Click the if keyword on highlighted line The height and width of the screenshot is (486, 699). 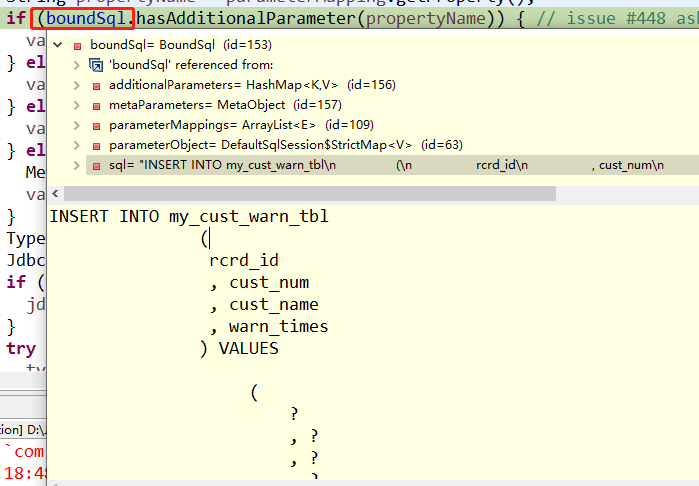click(x=16, y=19)
